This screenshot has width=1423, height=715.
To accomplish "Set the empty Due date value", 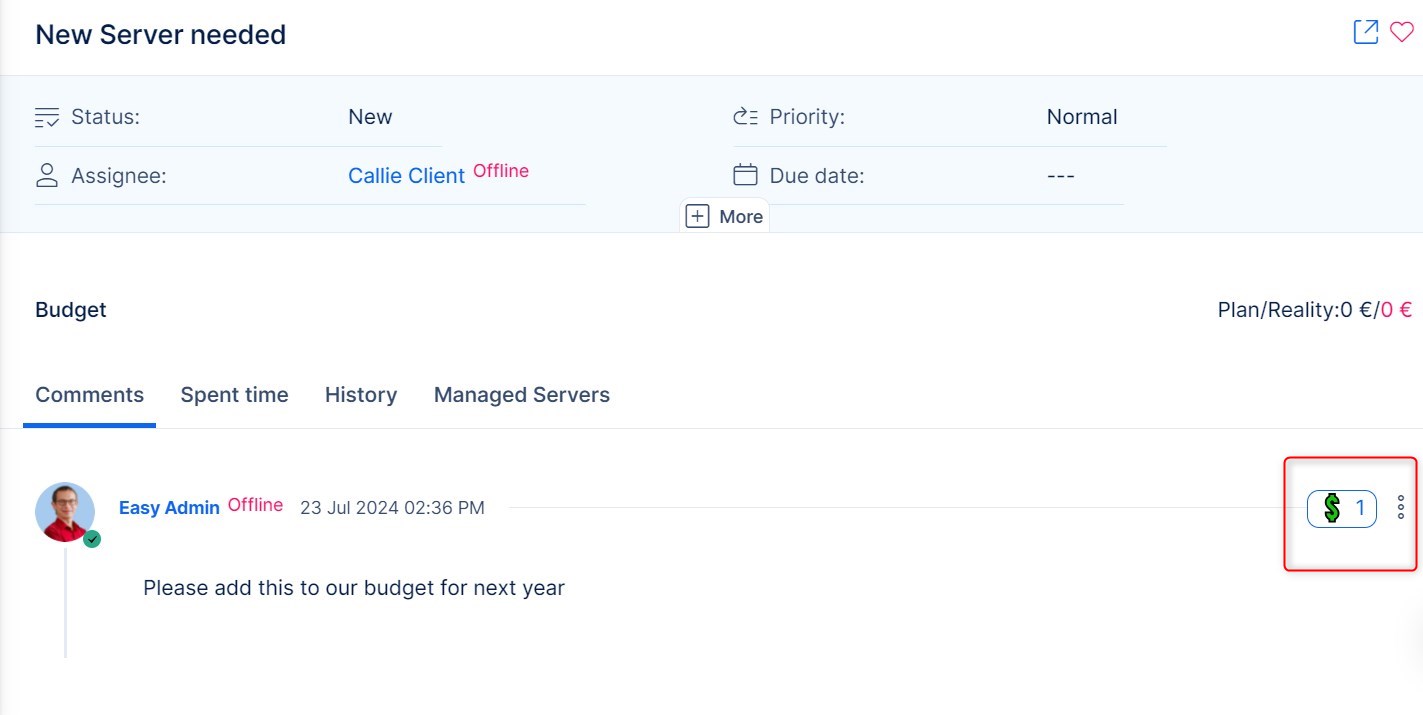I will (x=1060, y=176).
